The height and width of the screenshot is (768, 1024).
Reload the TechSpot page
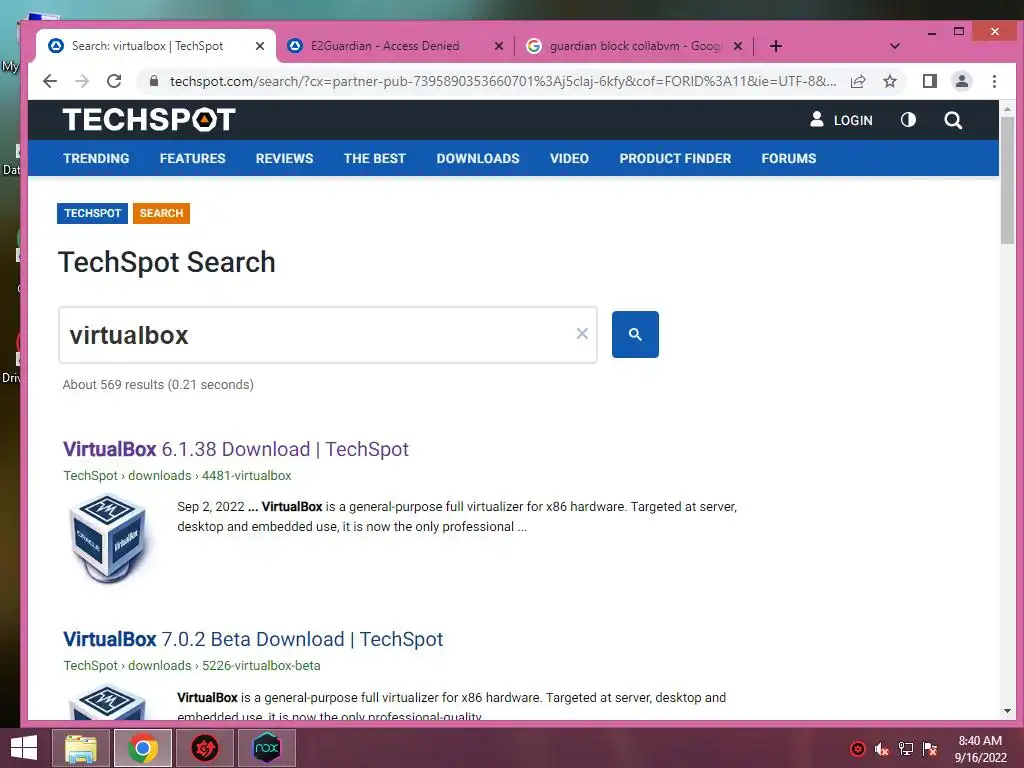coord(114,81)
